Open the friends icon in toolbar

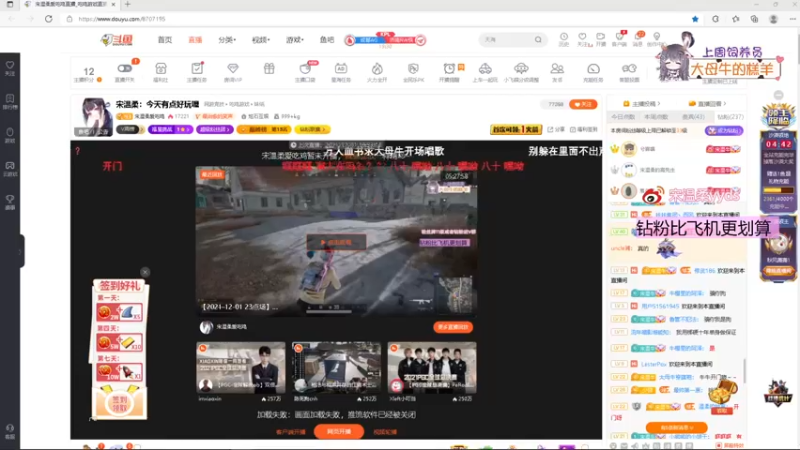[x=557, y=71]
